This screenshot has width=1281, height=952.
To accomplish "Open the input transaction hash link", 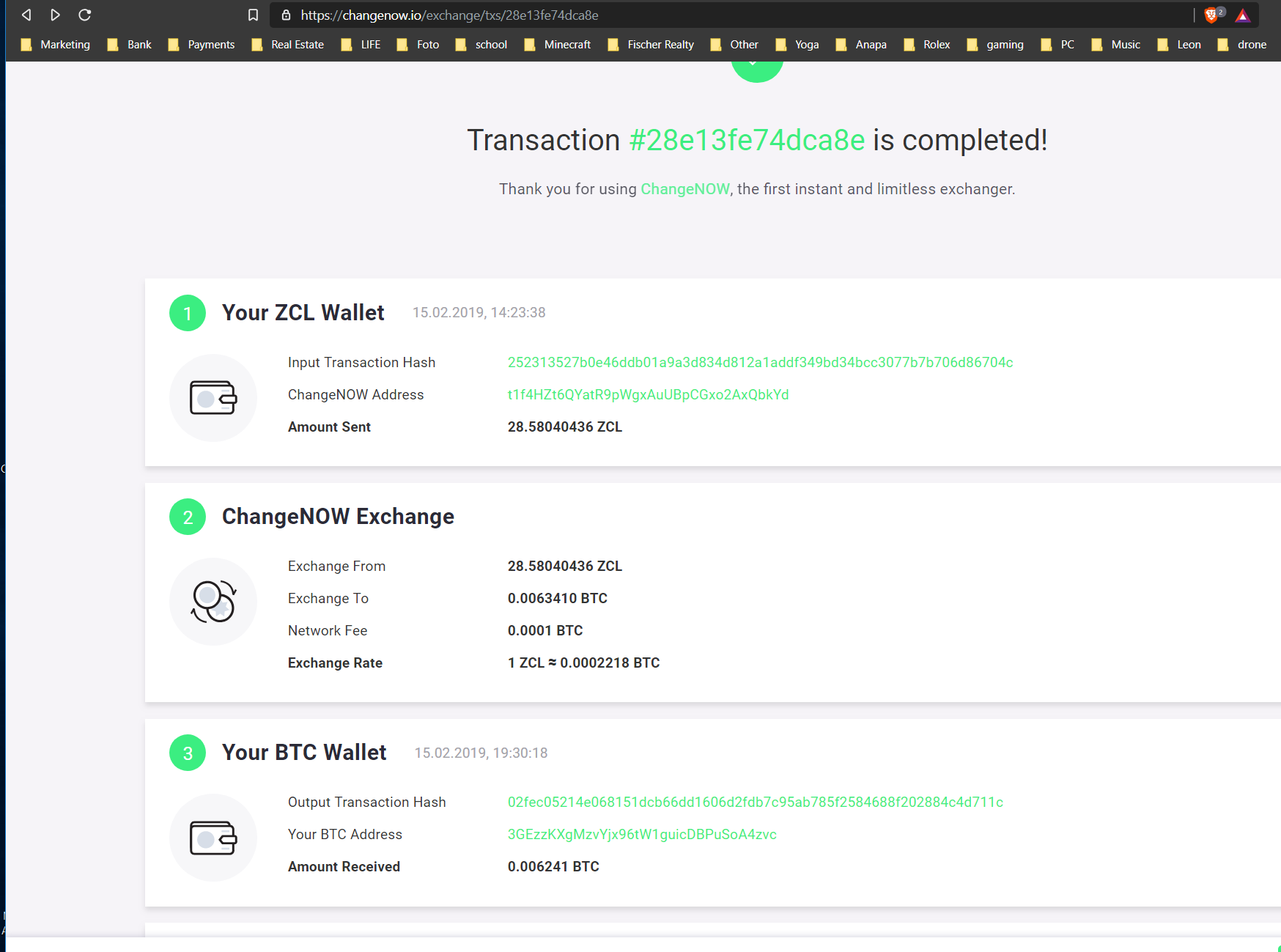I will pyautogui.click(x=760, y=363).
